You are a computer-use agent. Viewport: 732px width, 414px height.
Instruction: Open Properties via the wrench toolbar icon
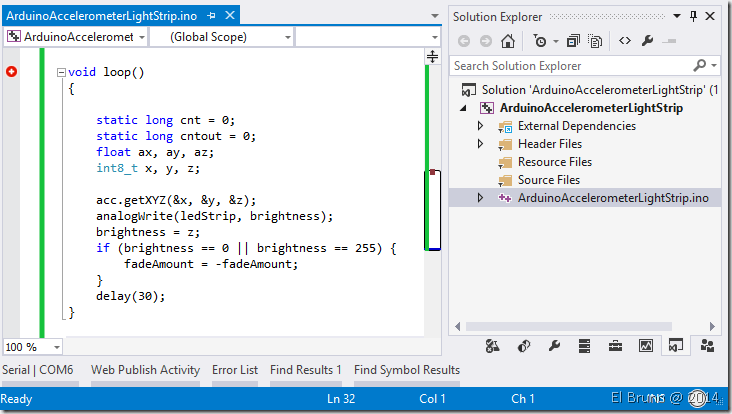tap(648, 41)
